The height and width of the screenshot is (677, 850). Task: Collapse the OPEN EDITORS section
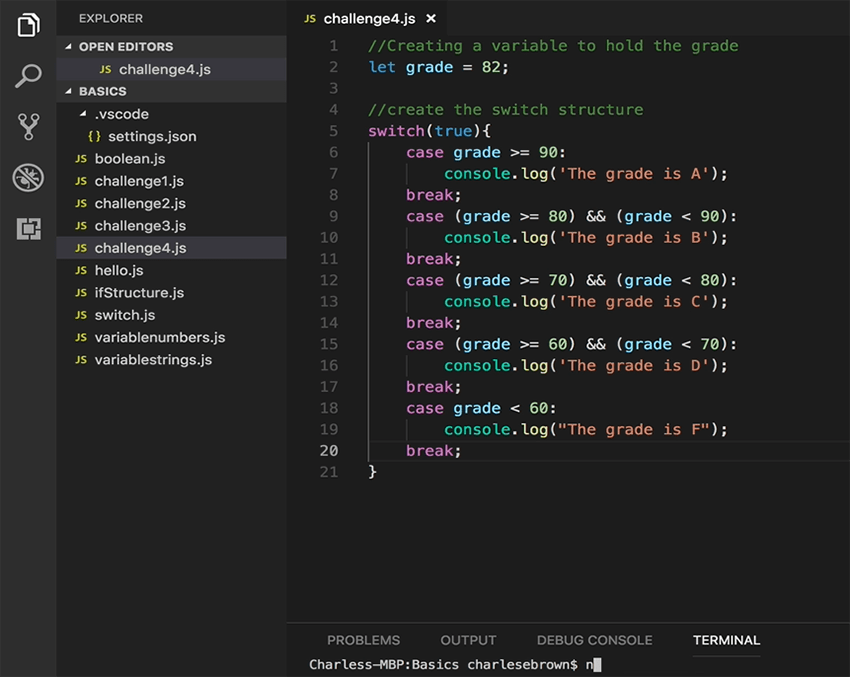(67, 46)
